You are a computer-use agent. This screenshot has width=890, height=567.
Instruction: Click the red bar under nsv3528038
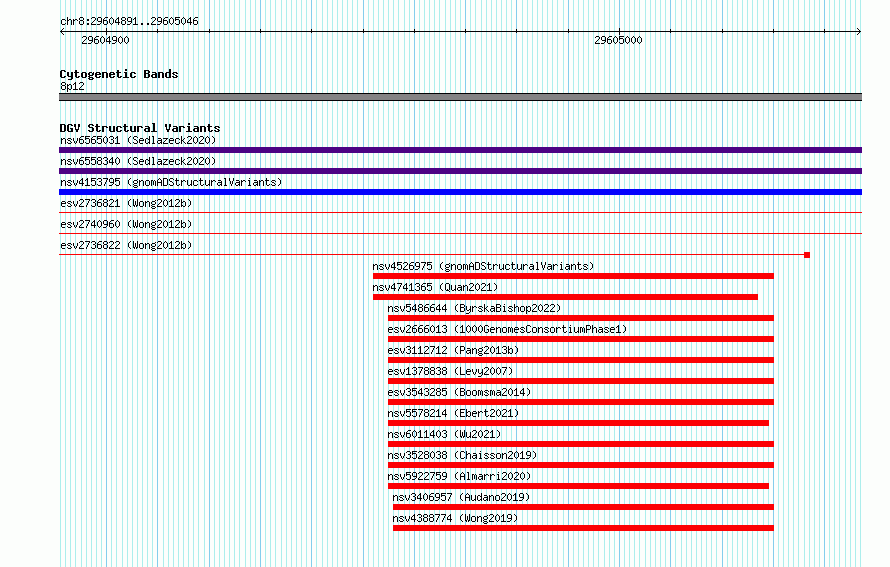[581, 465]
